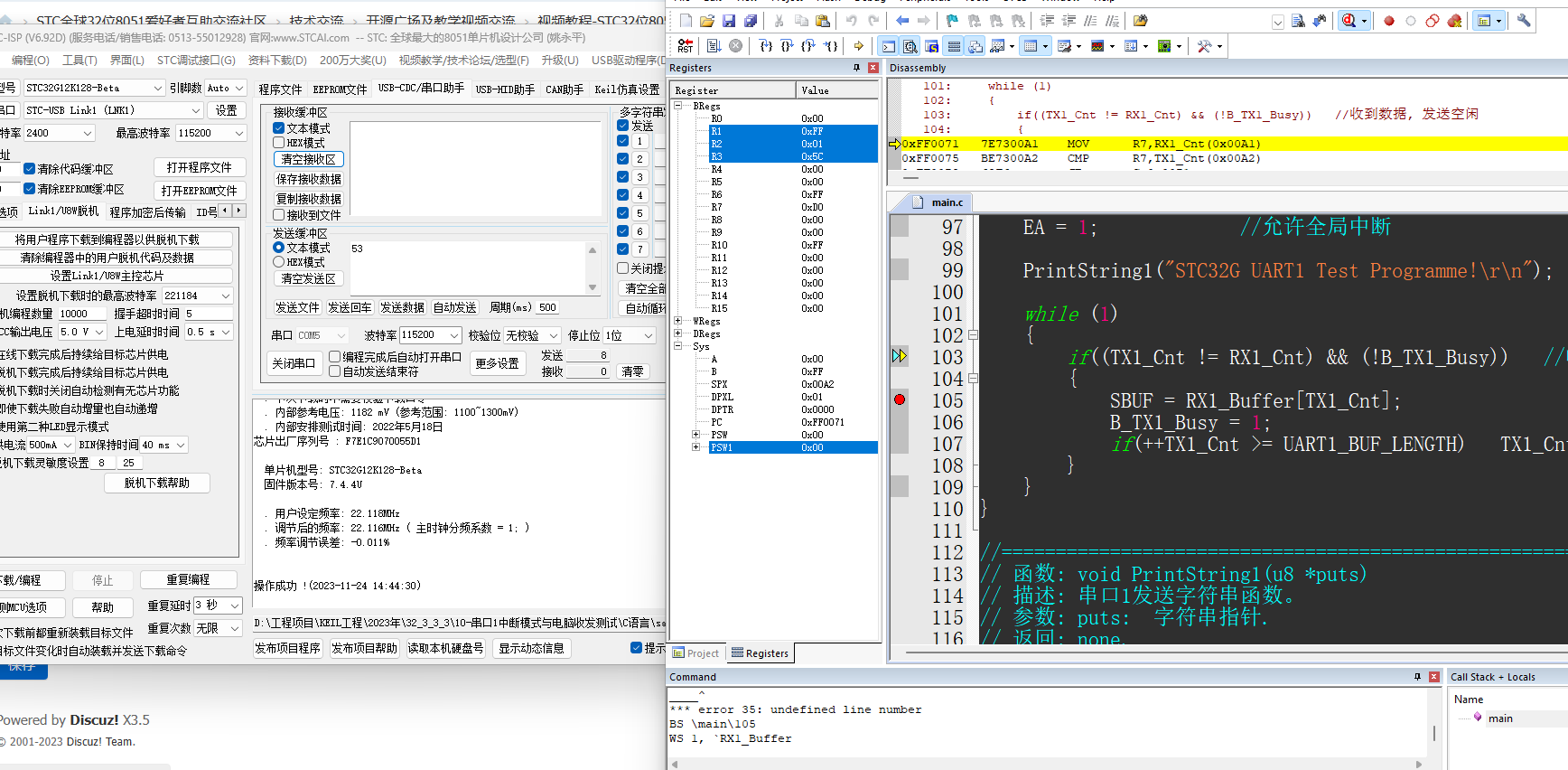This screenshot has width=1568, height=770.
Task: Click the 重复编程 button
Action: point(188,580)
